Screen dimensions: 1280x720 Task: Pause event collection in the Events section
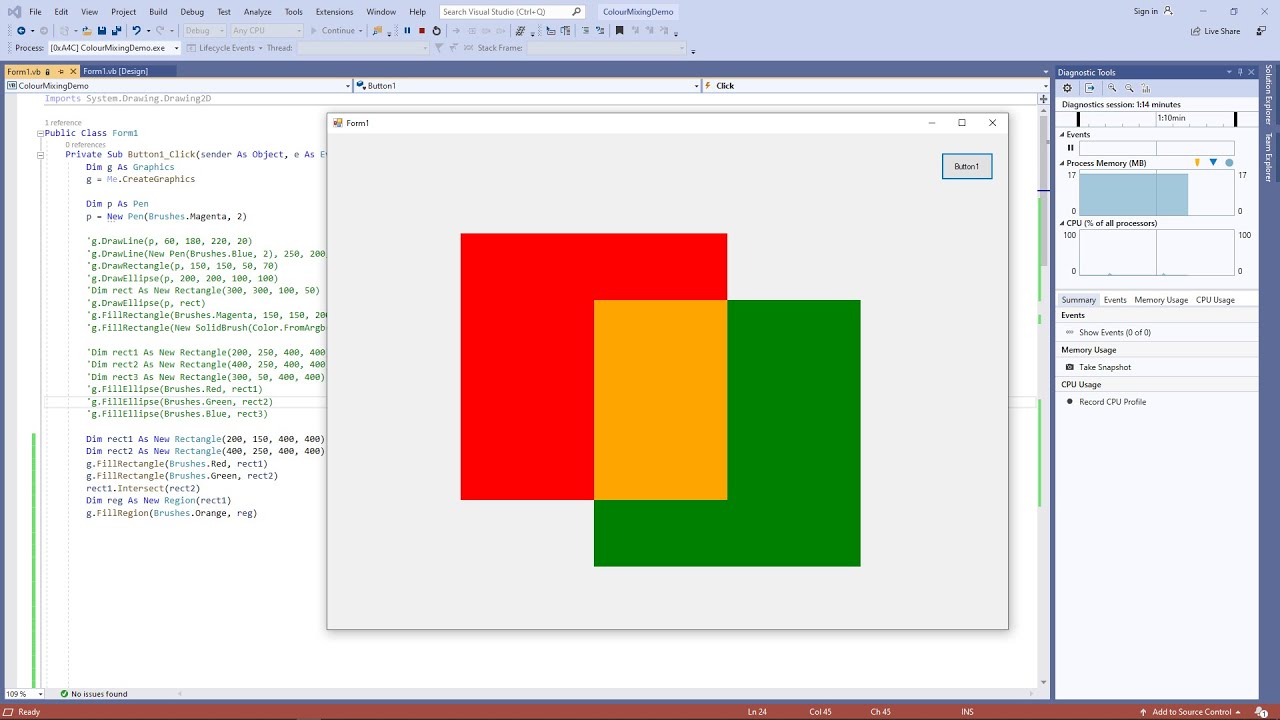[x=1070, y=148]
